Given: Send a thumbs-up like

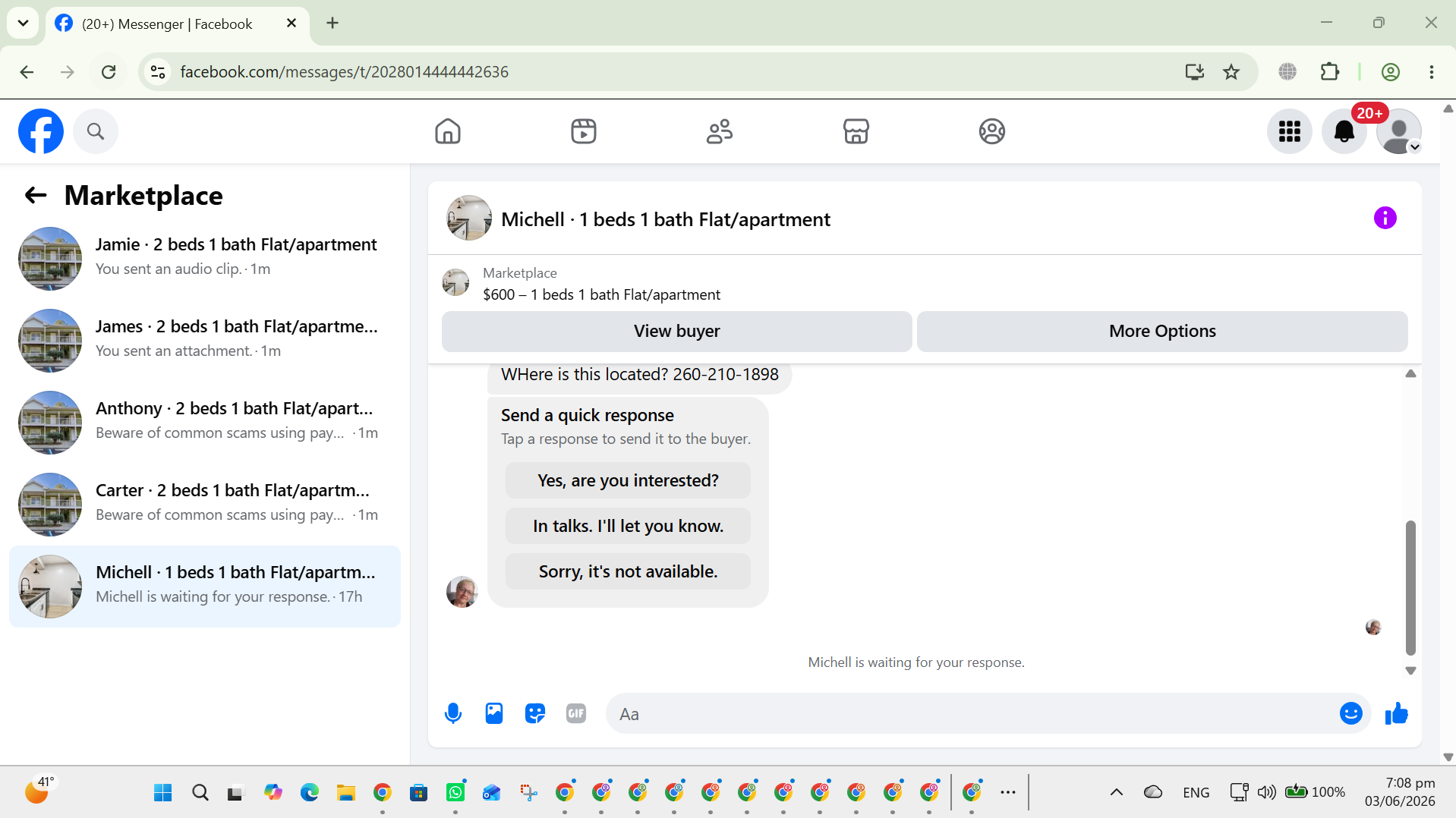Looking at the screenshot, I should 1397,713.
